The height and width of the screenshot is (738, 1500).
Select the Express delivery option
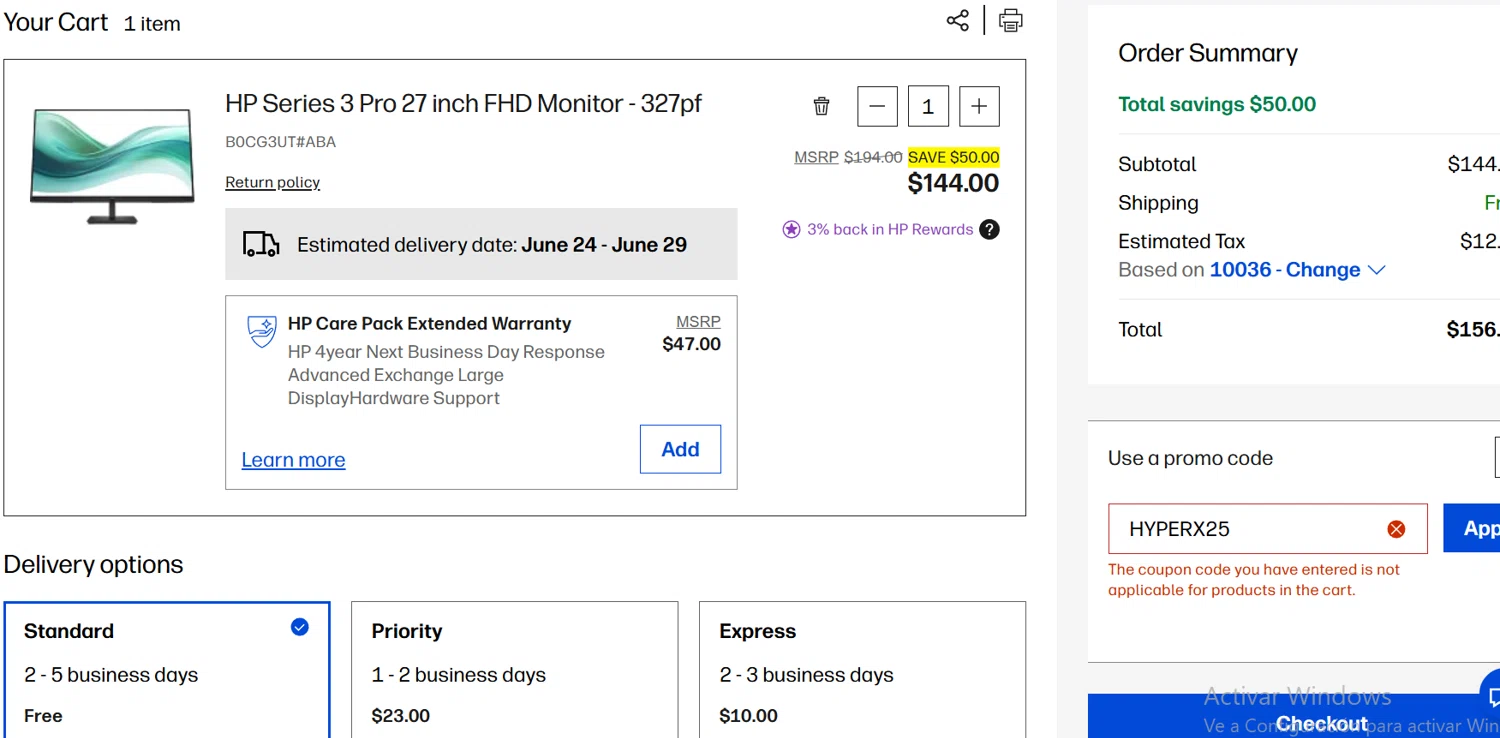pos(862,669)
